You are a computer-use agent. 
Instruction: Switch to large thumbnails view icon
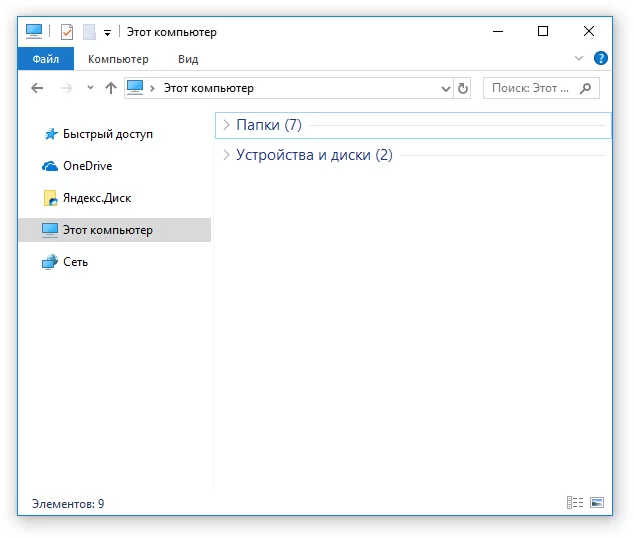click(597, 502)
